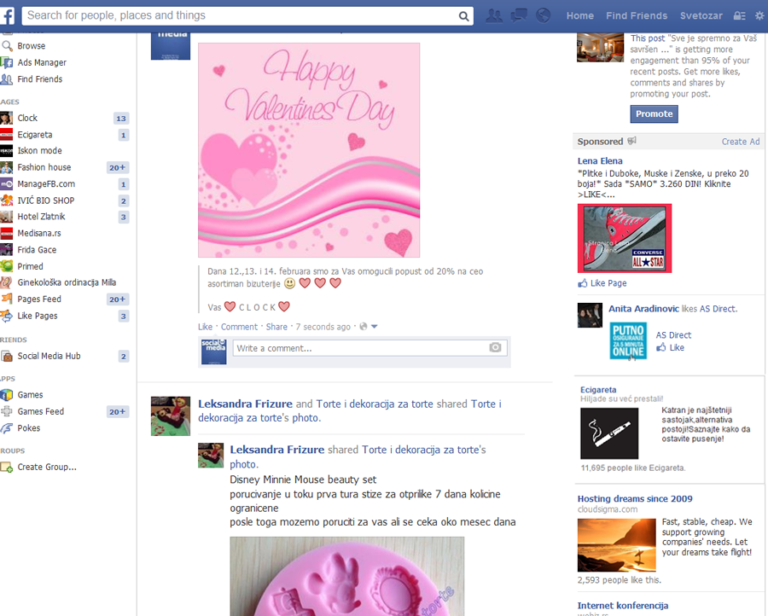Open Anita Aradinovic profile link
Screen dimensions: 768x616
point(644,308)
